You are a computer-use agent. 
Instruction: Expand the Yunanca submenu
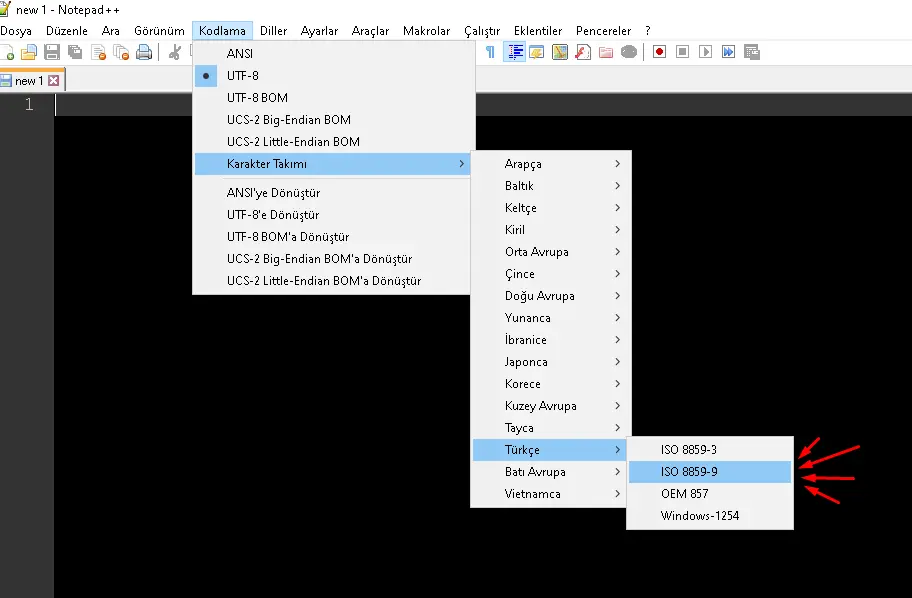pyautogui.click(x=551, y=318)
